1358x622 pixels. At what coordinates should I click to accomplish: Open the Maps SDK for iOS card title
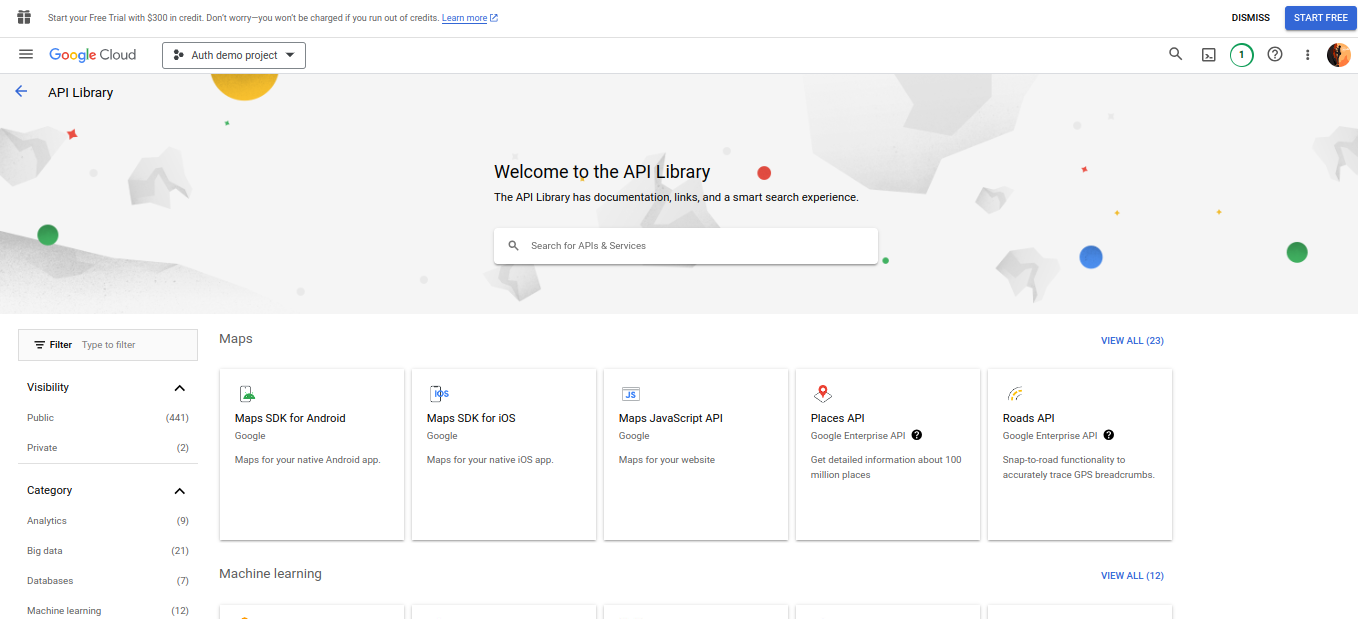pos(471,418)
